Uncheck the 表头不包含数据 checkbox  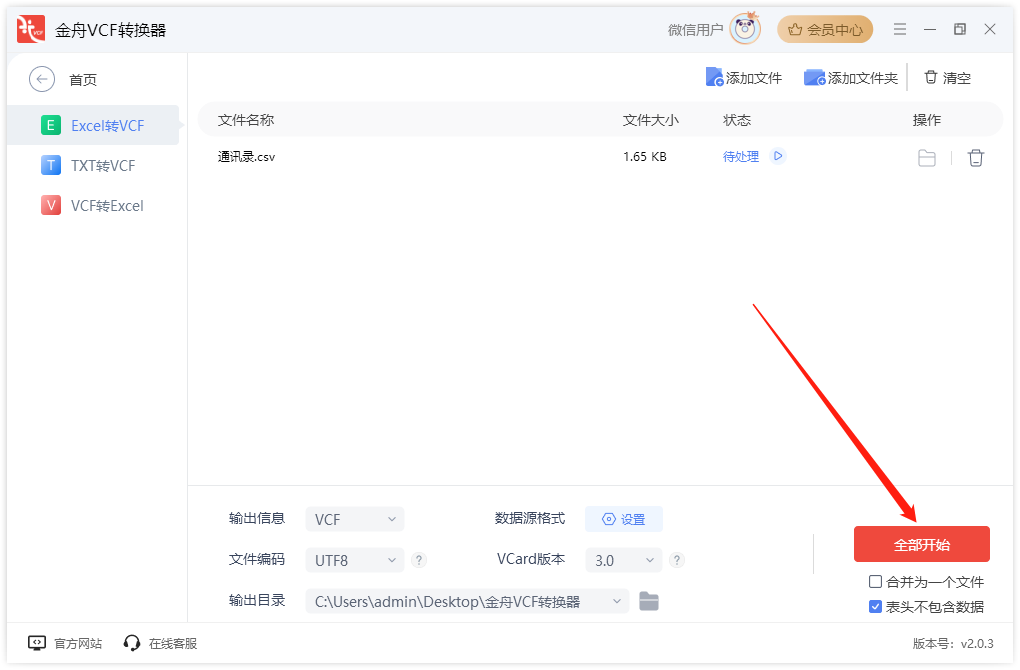[x=876, y=607]
